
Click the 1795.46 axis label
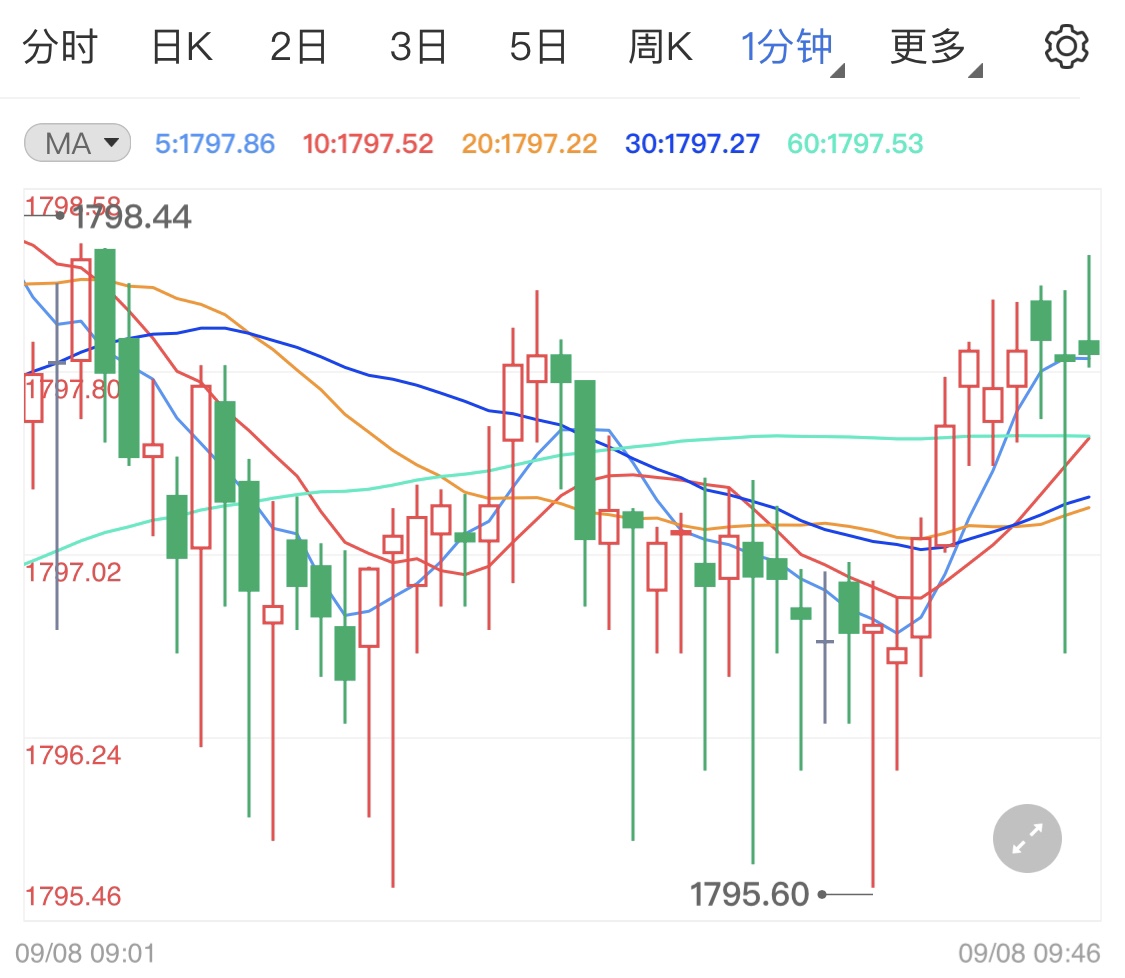pyautogui.click(x=72, y=896)
